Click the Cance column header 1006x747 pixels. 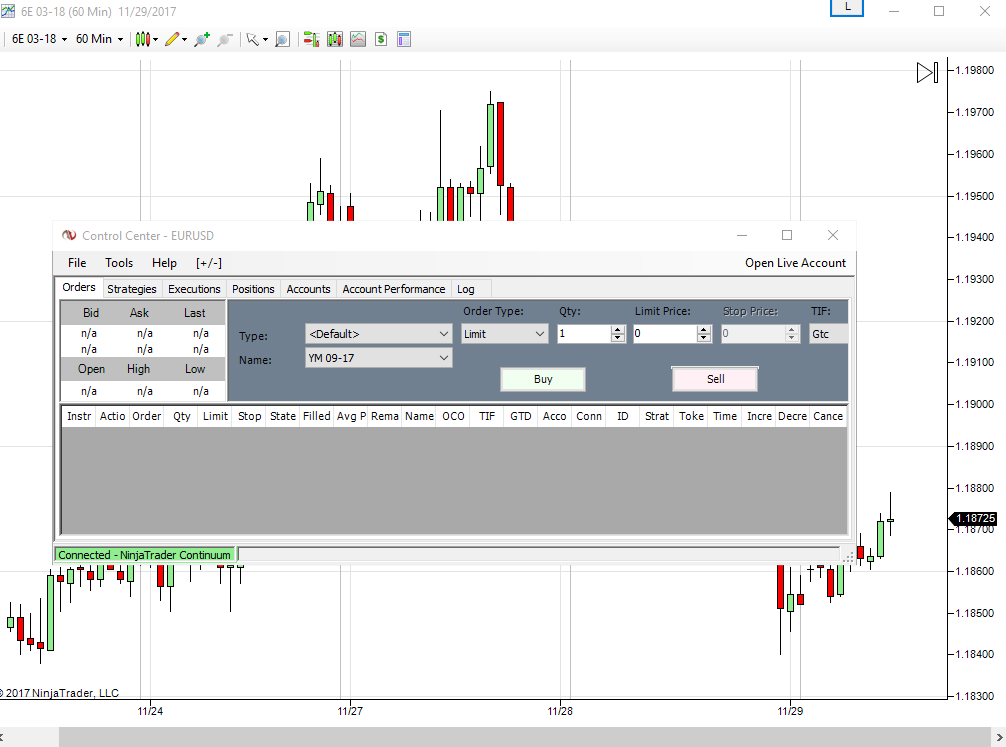(828, 416)
